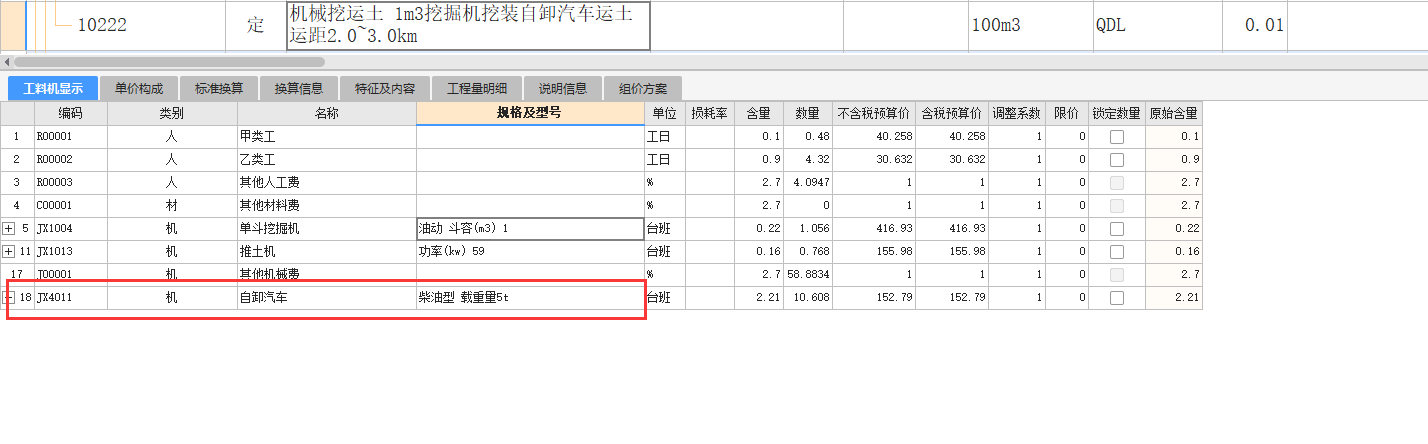Open the 工程量明细 tab
This screenshot has width=1428, height=444.
pyautogui.click(x=477, y=88)
